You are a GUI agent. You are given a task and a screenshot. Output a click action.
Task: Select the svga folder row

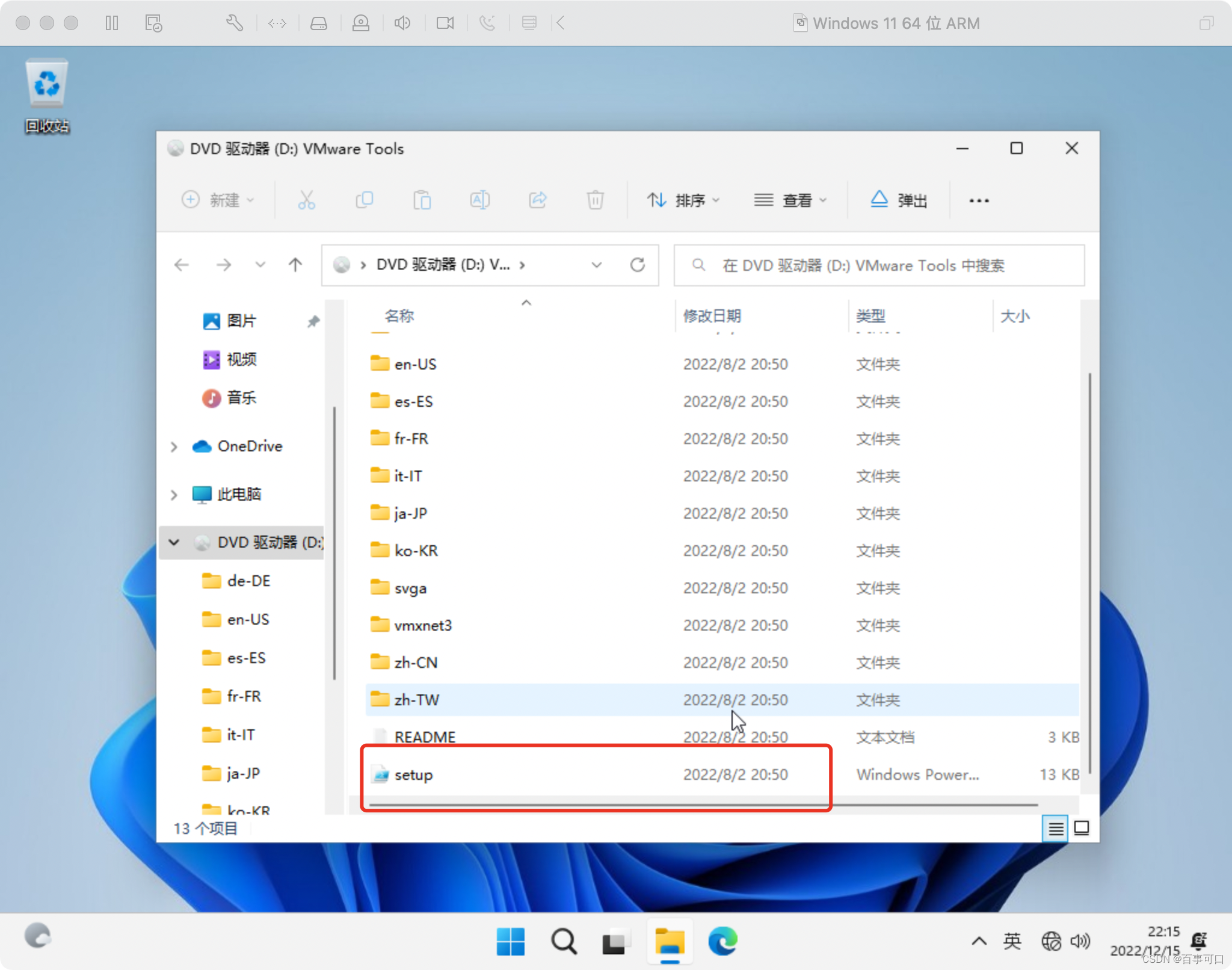[x=722, y=588]
